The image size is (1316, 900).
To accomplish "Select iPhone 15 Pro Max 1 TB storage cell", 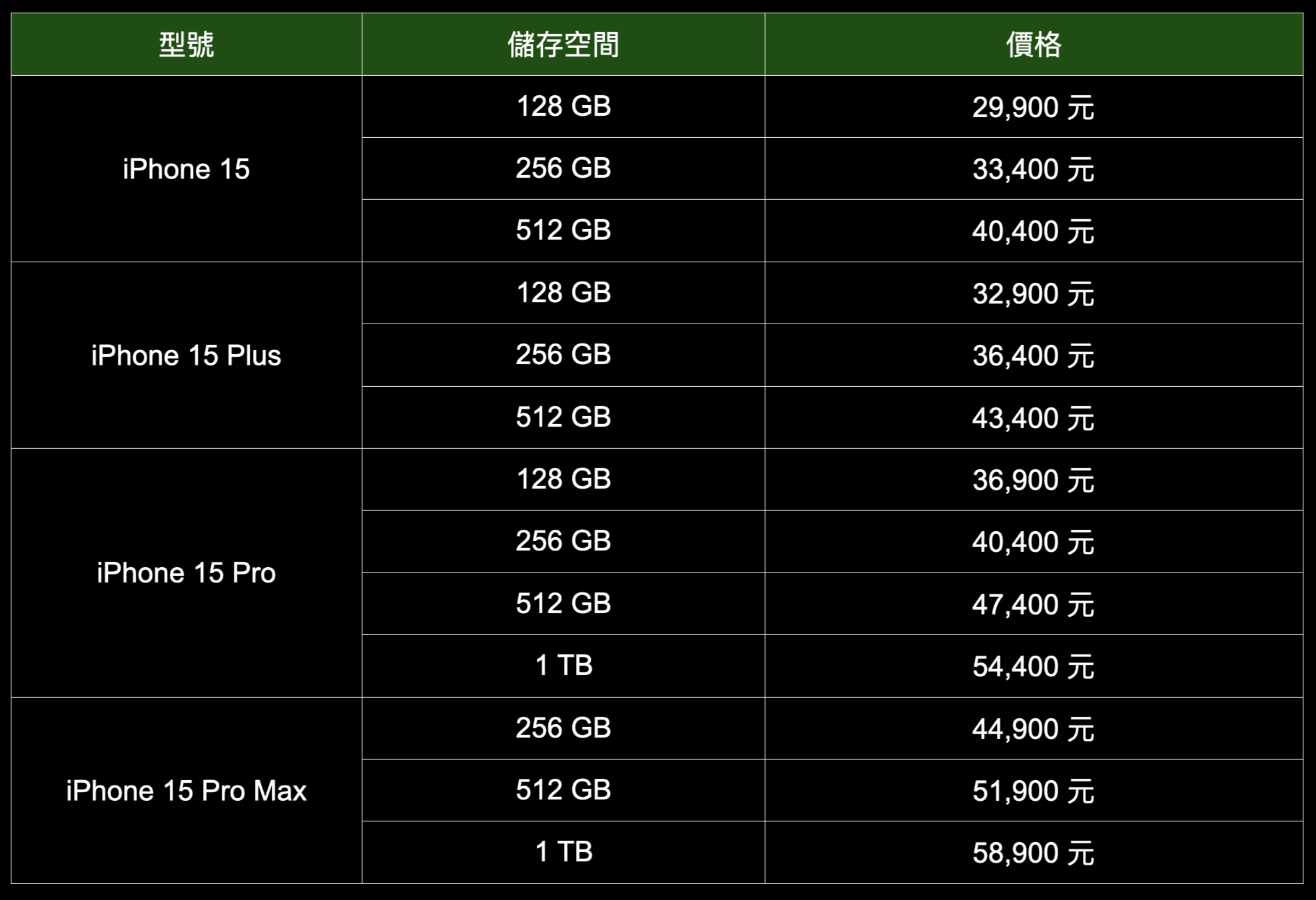I will [563, 852].
